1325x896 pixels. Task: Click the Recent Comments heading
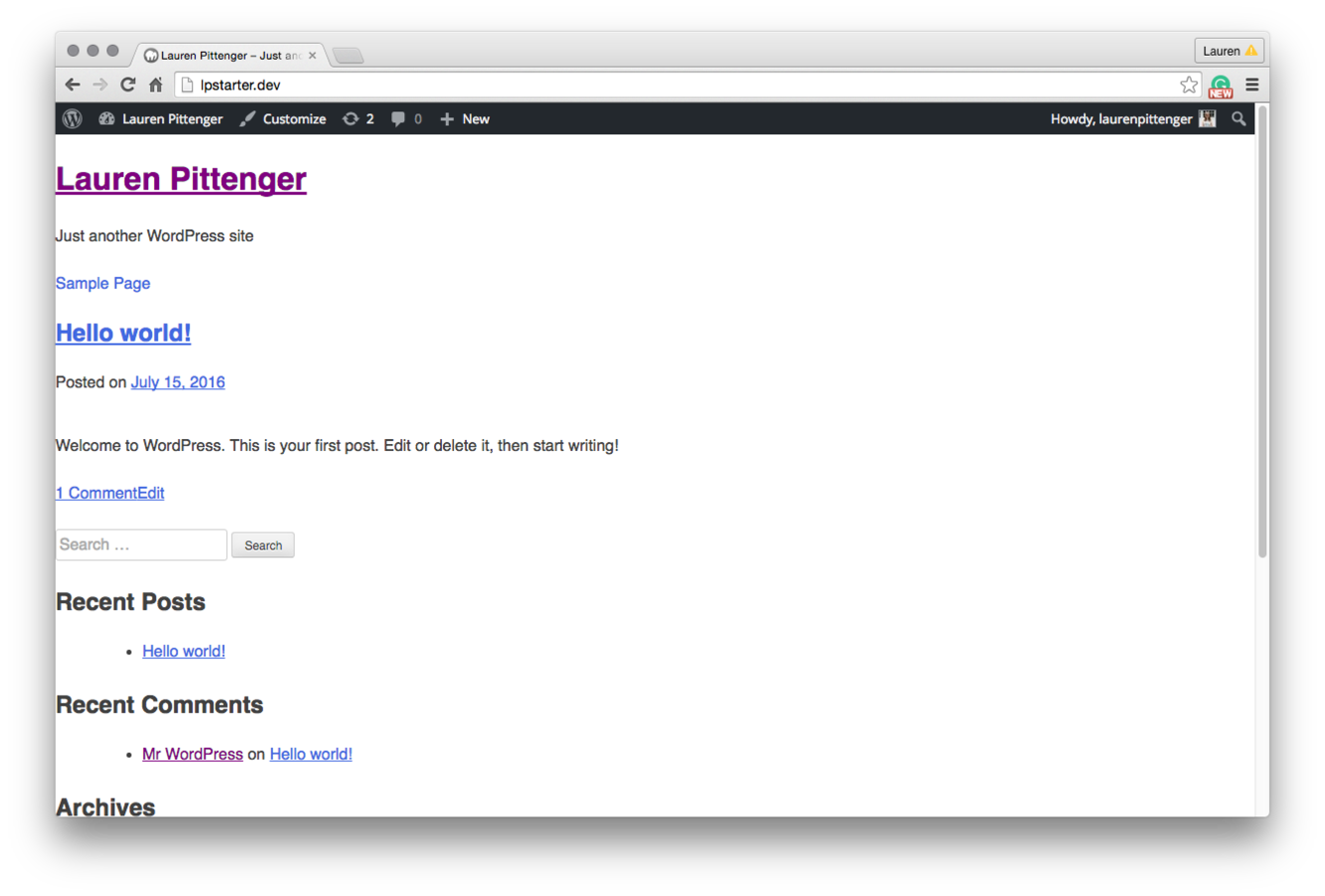coord(159,705)
